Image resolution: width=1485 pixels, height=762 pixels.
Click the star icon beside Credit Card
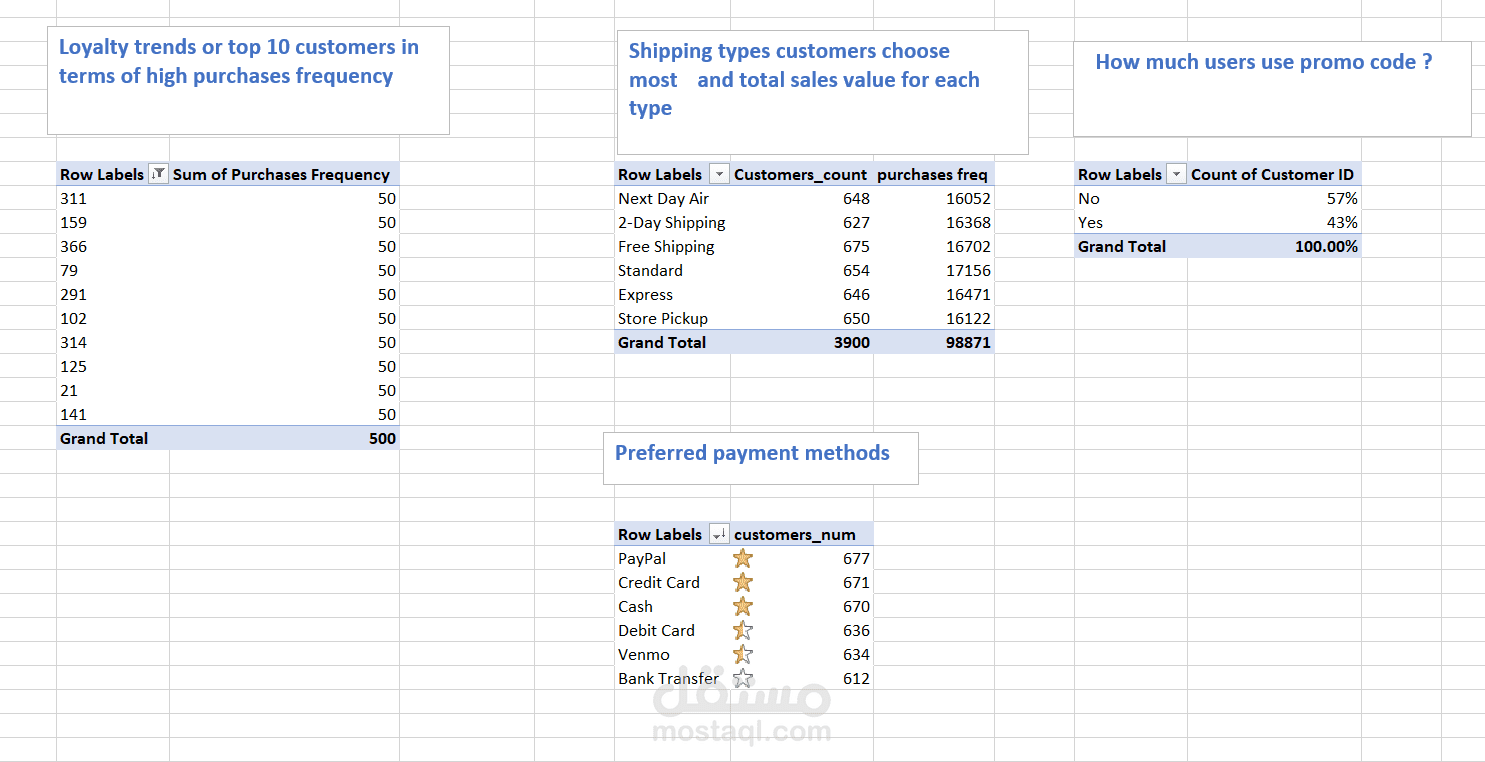[743, 582]
